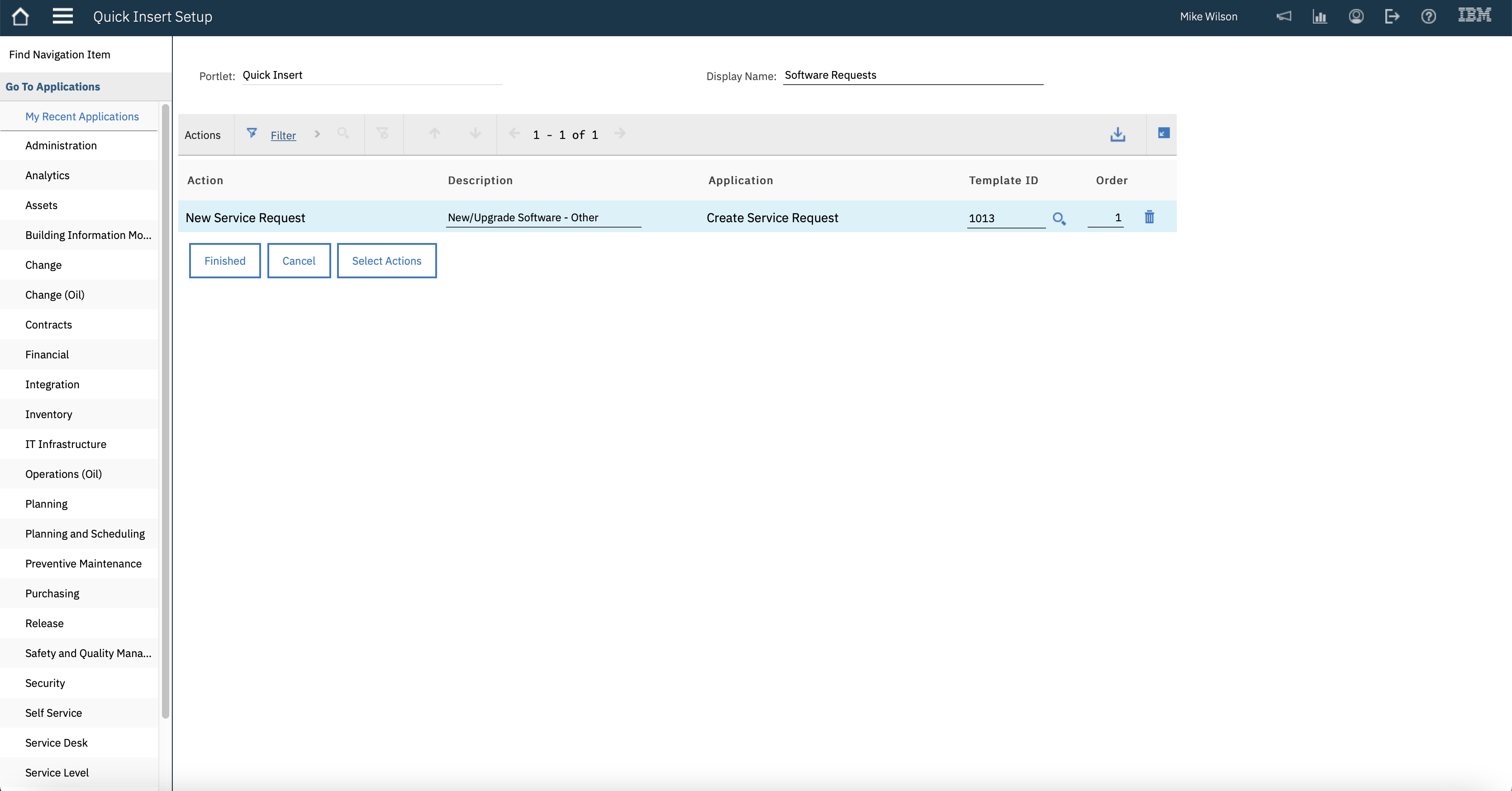Viewport: 1512px width, 791px height.
Task: Click the Select Actions button
Action: [x=386, y=260]
